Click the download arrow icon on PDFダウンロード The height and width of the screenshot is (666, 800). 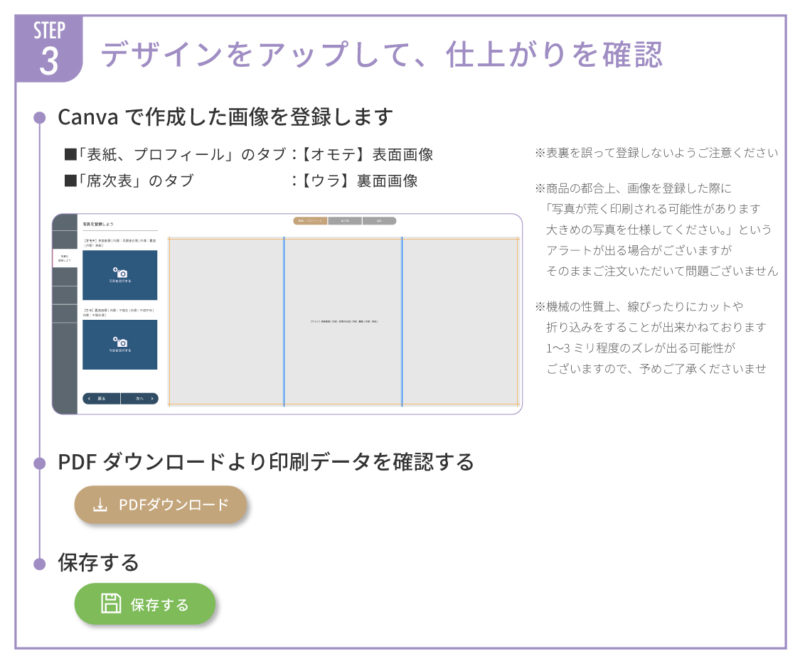[100, 505]
